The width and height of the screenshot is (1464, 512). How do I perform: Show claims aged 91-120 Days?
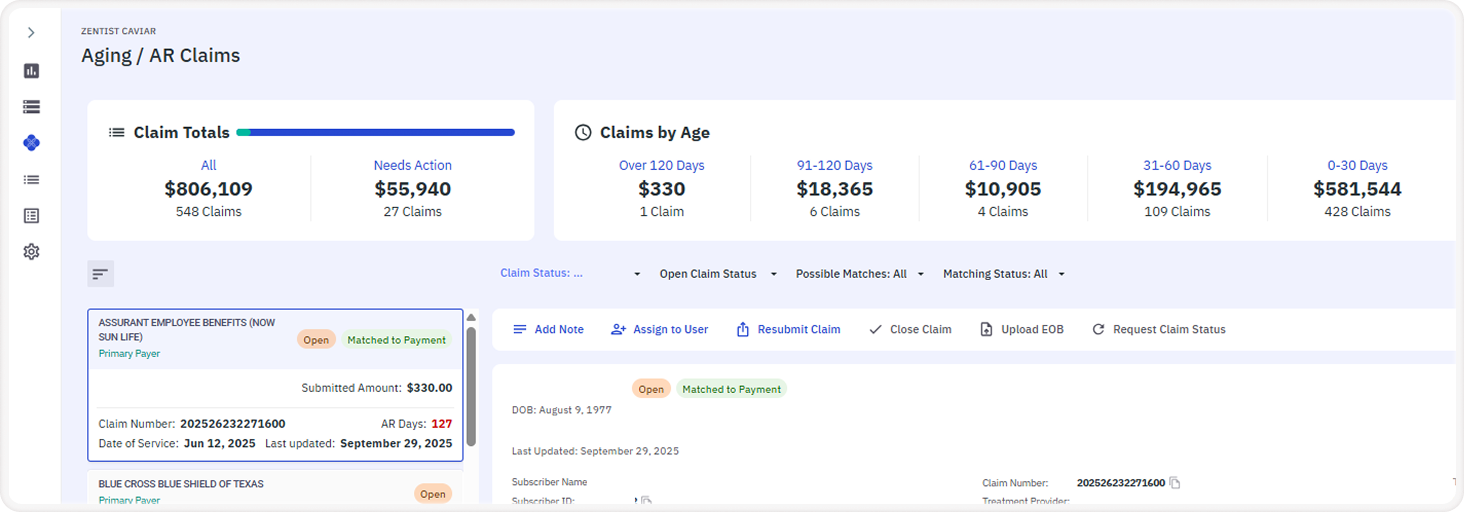[834, 166]
